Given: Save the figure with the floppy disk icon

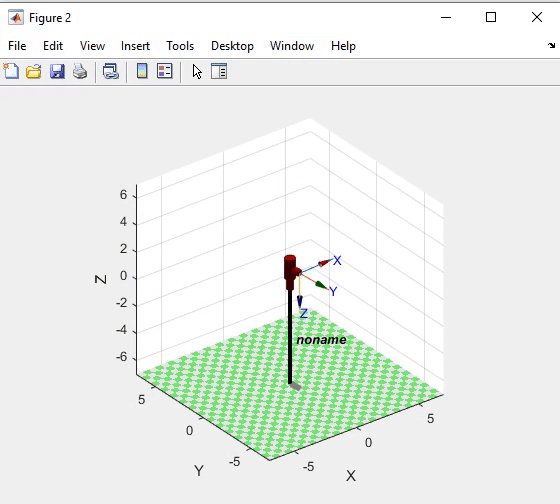Looking at the screenshot, I should (57, 71).
